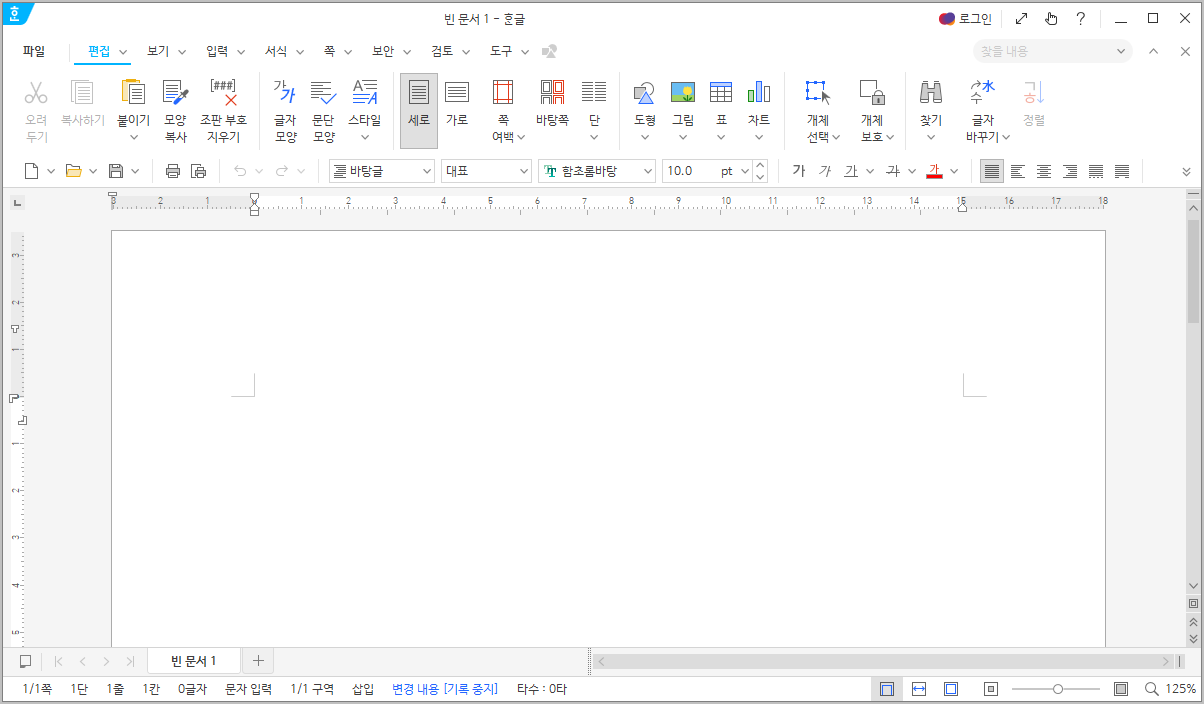Expand the 붙이기 paste options arrow
Image resolution: width=1204 pixels, height=704 pixels.
[x=133, y=137]
